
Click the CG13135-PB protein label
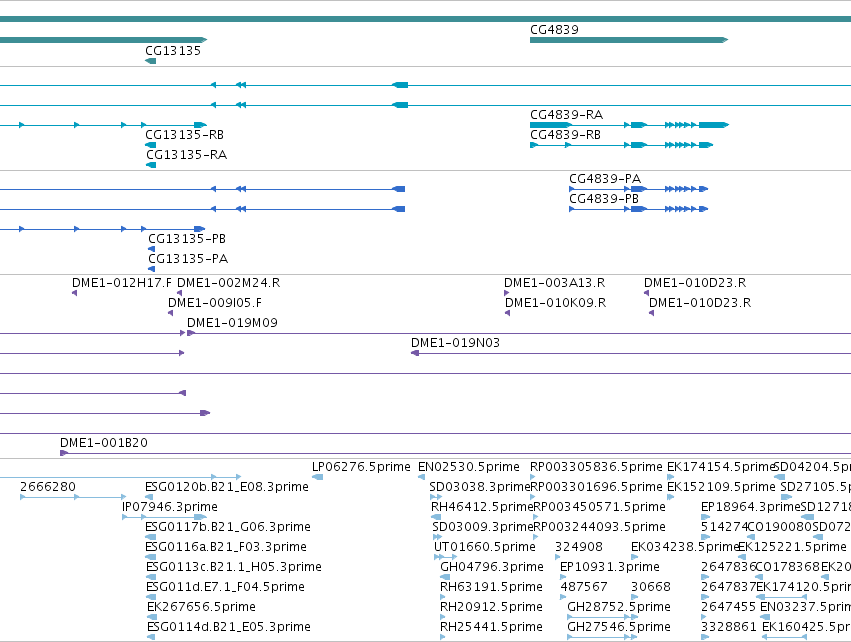click(x=187, y=239)
